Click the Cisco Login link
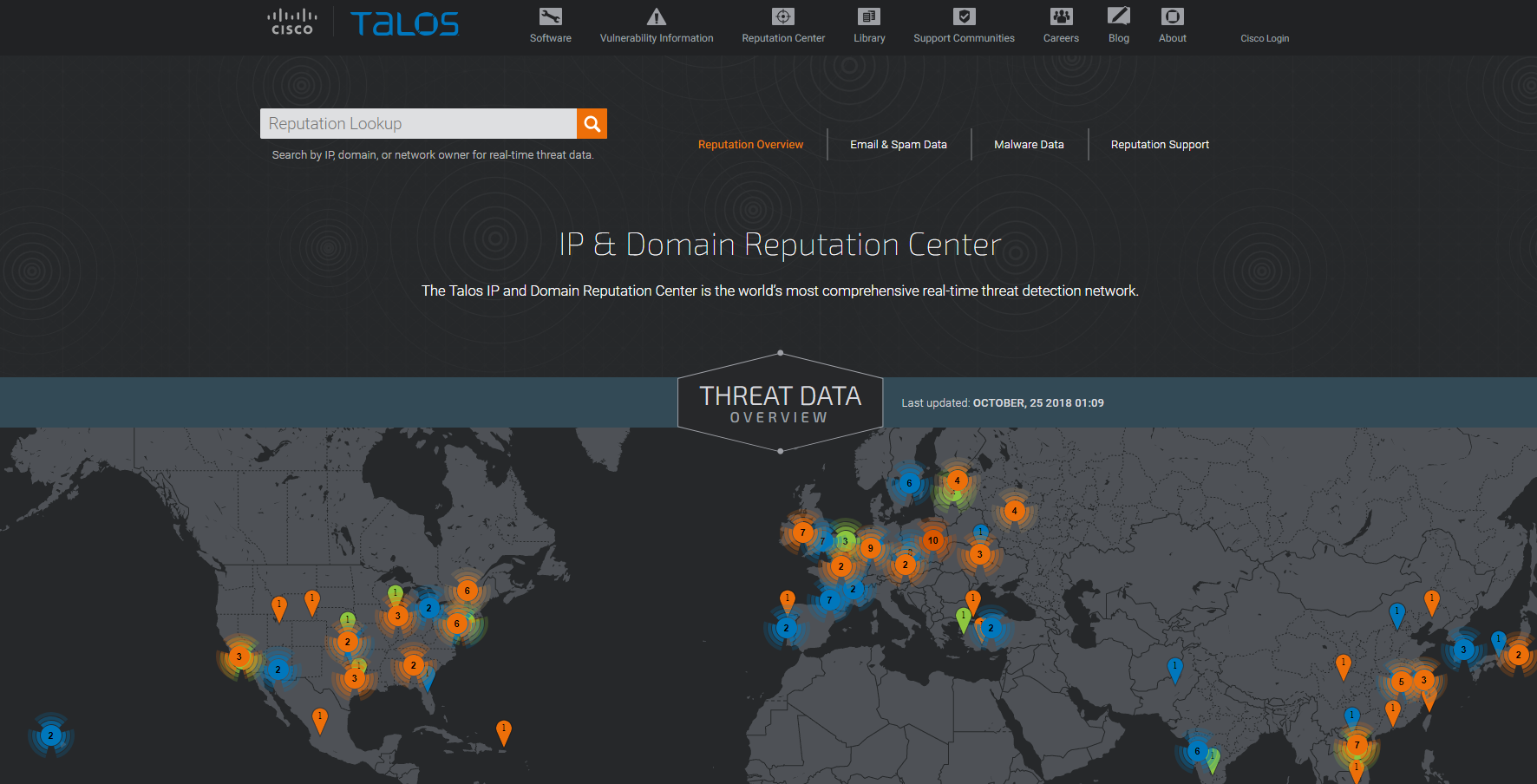 (1265, 38)
